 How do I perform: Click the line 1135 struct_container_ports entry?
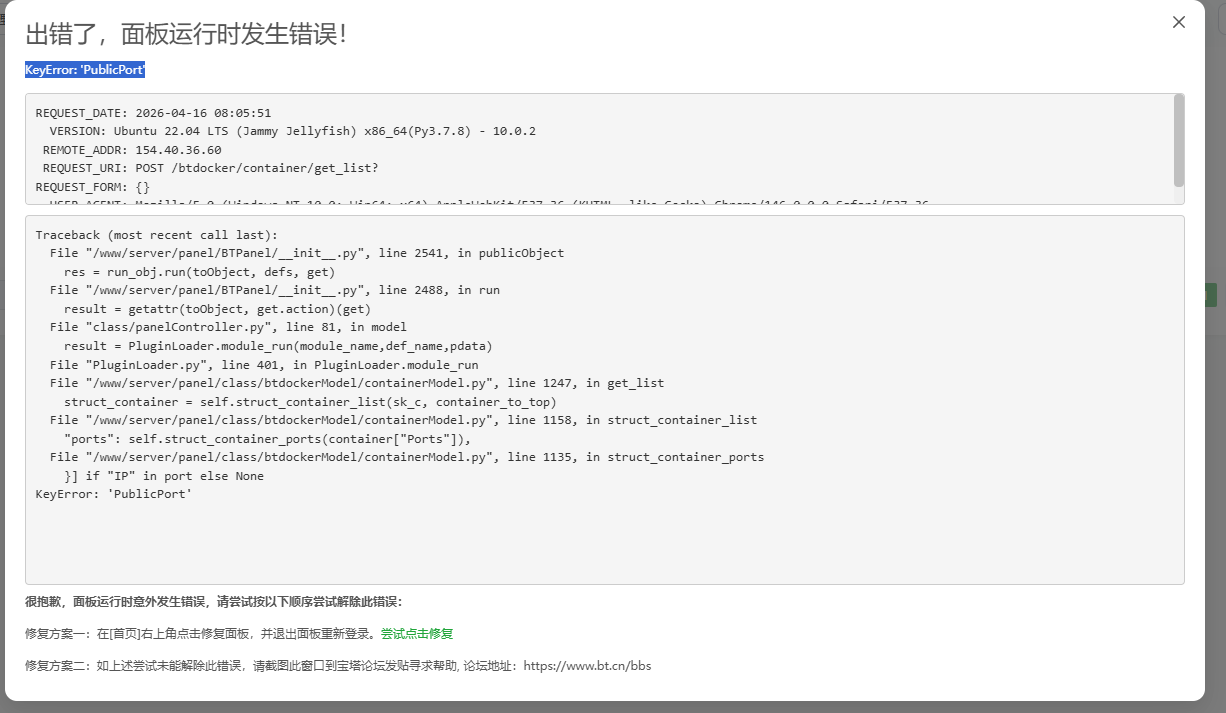tap(407, 457)
